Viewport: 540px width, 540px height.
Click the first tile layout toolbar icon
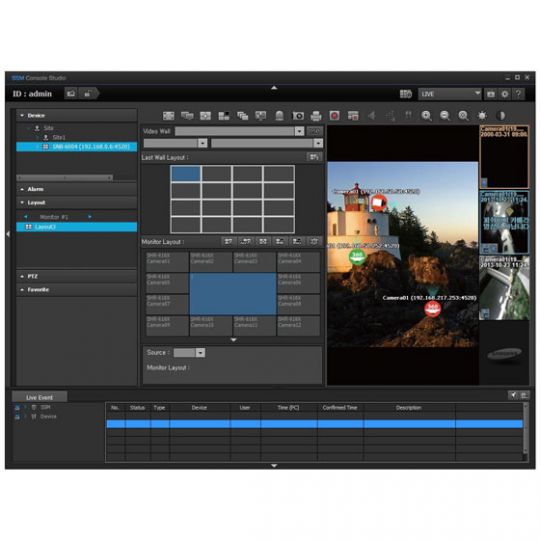pos(168,116)
